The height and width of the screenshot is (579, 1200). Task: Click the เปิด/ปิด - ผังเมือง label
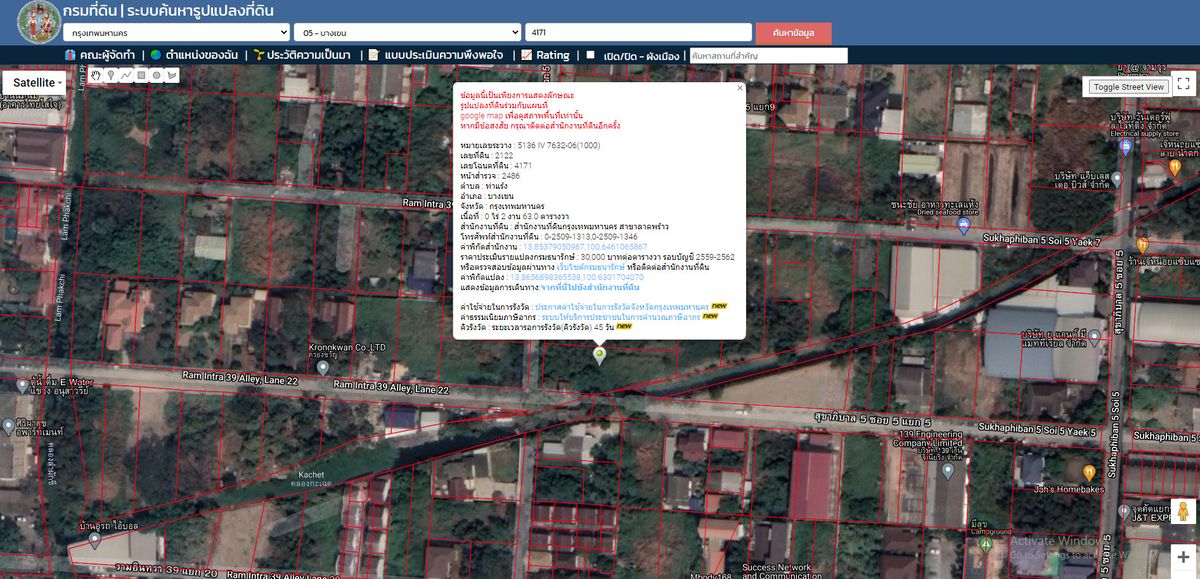tap(642, 55)
